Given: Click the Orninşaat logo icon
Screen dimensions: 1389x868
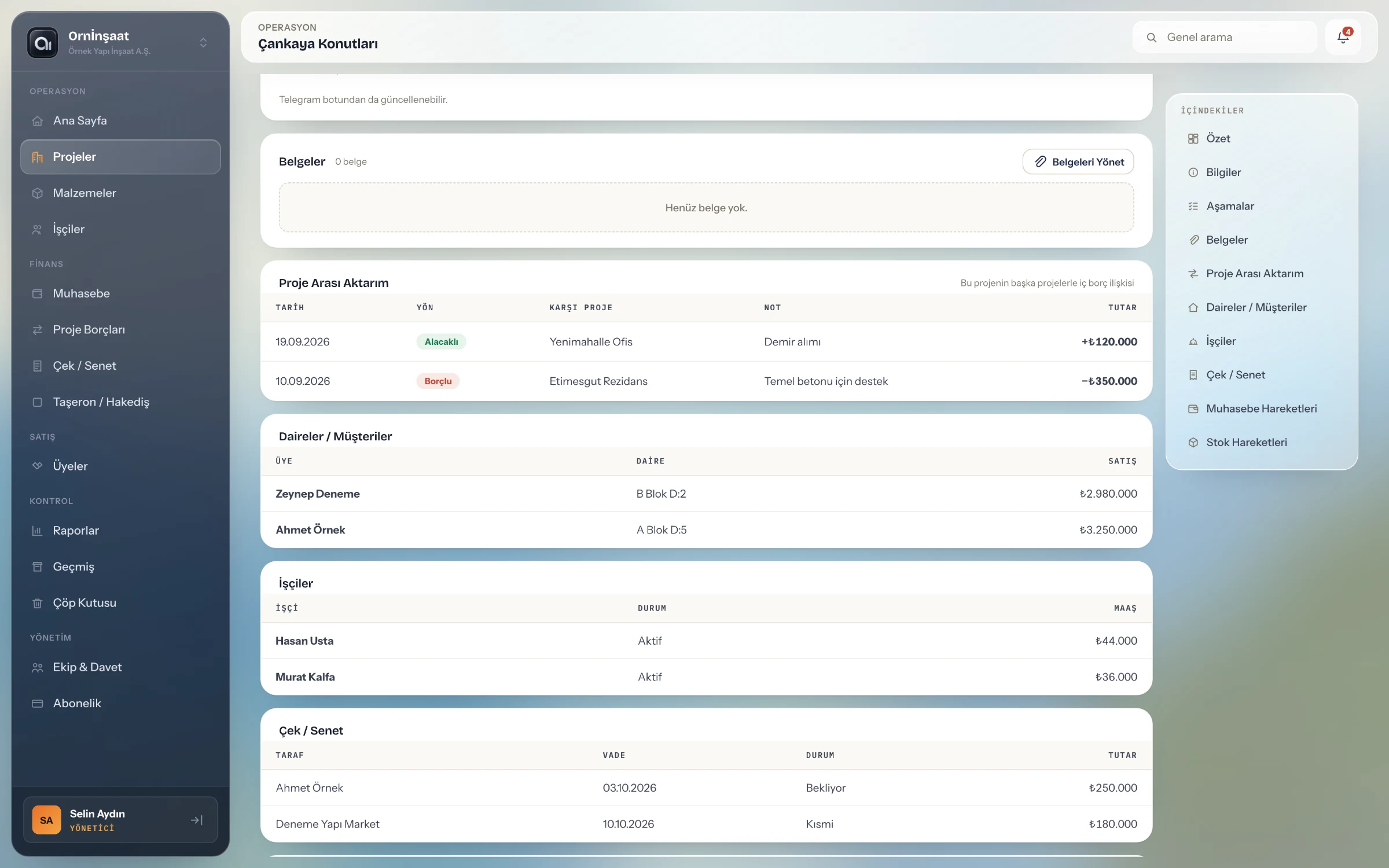Looking at the screenshot, I should pyautogui.click(x=43, y=43).
